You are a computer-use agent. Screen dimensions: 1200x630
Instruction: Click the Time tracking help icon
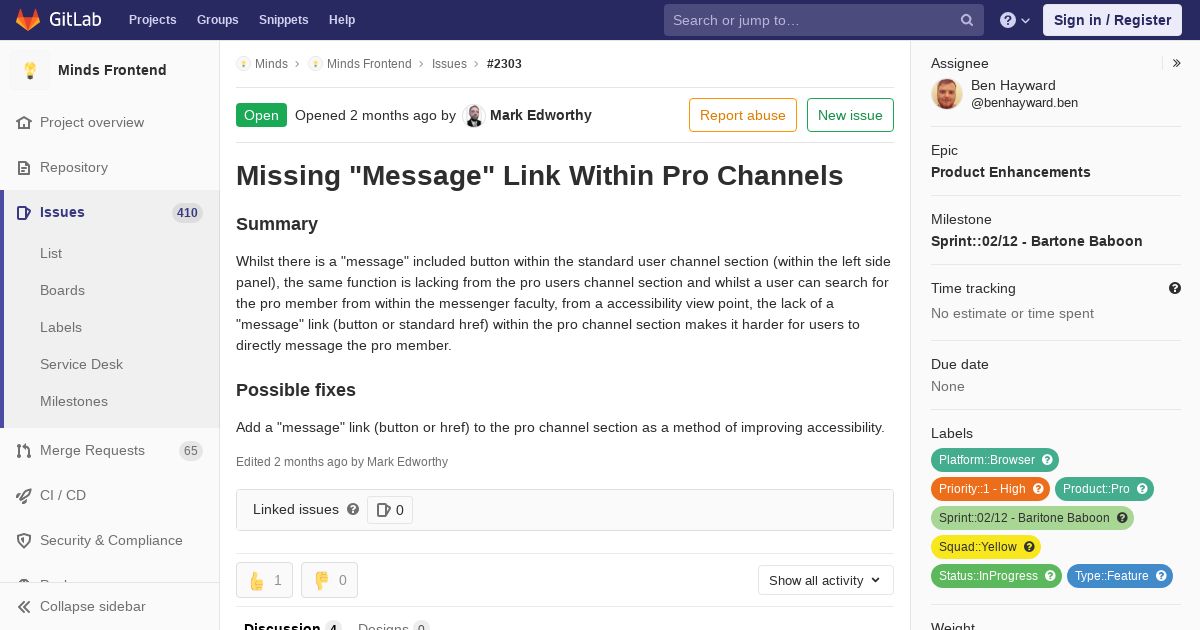[x=1175, y=288]
